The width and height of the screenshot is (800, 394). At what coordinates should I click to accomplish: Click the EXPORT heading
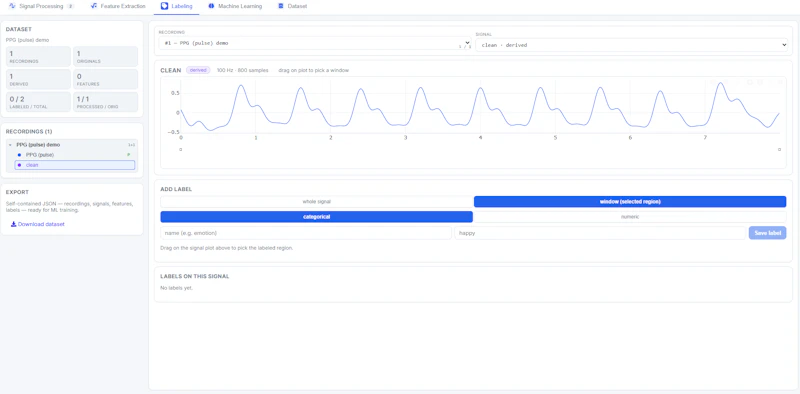click(x=16, y=192)
